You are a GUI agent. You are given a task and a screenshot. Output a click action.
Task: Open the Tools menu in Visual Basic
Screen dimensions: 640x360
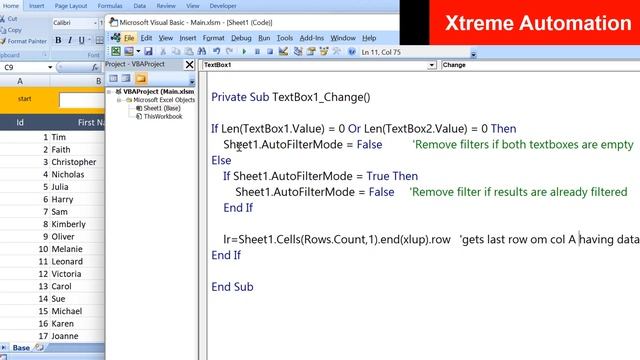click(284, 38)
